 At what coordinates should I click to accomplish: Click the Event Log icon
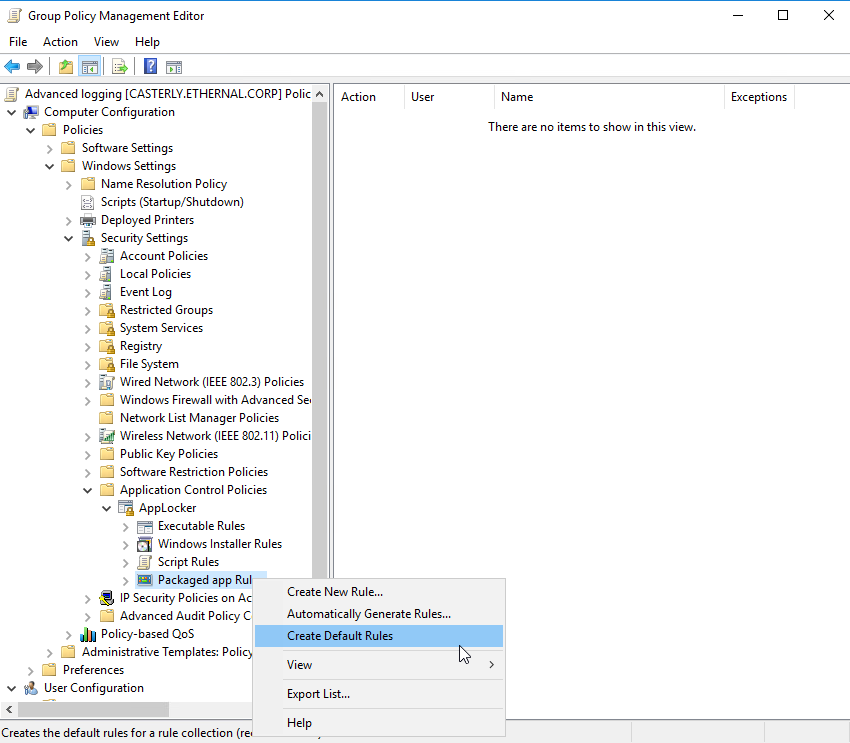pos(106,292)
